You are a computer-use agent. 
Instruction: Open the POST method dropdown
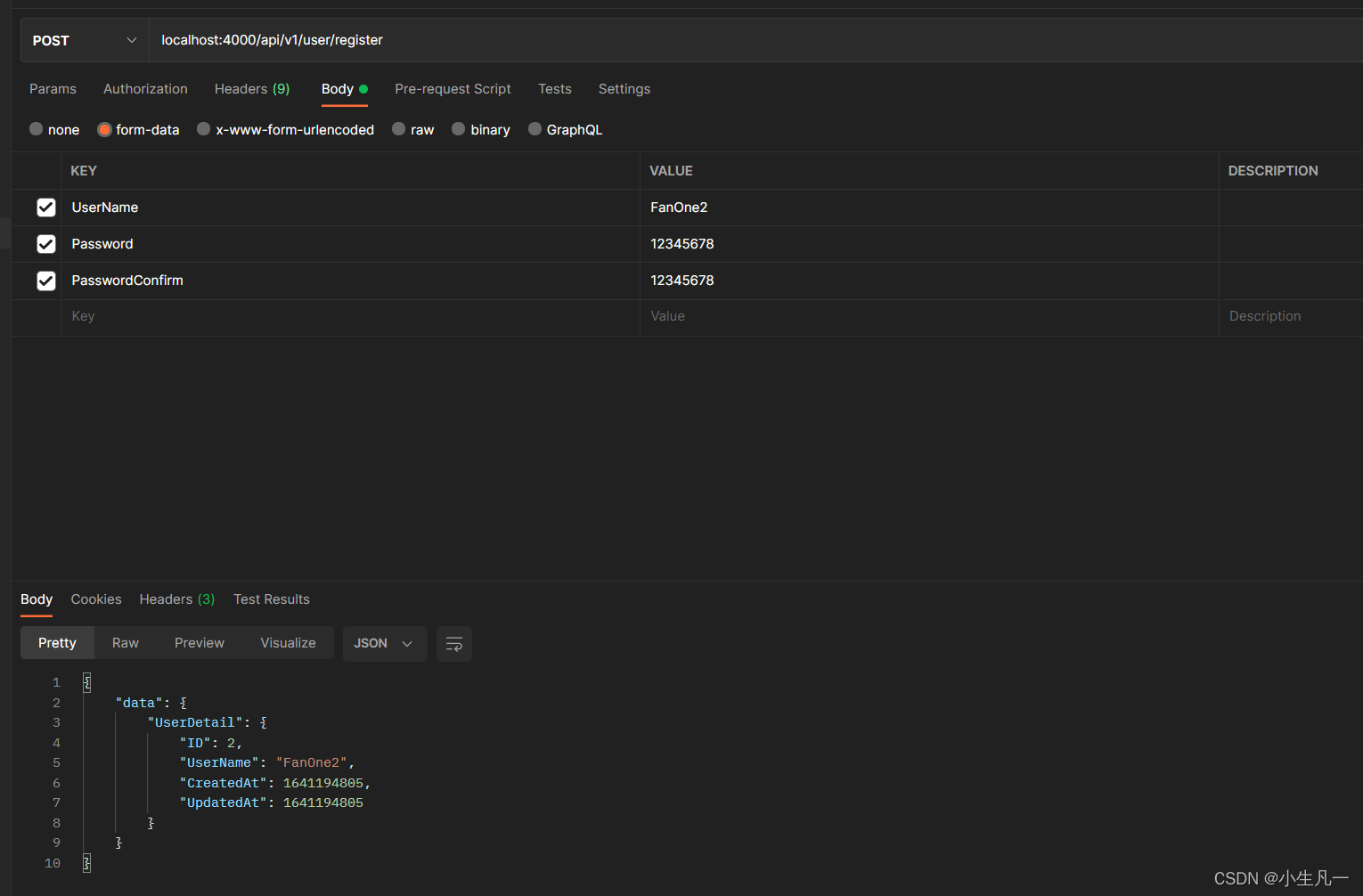point(85,40)
